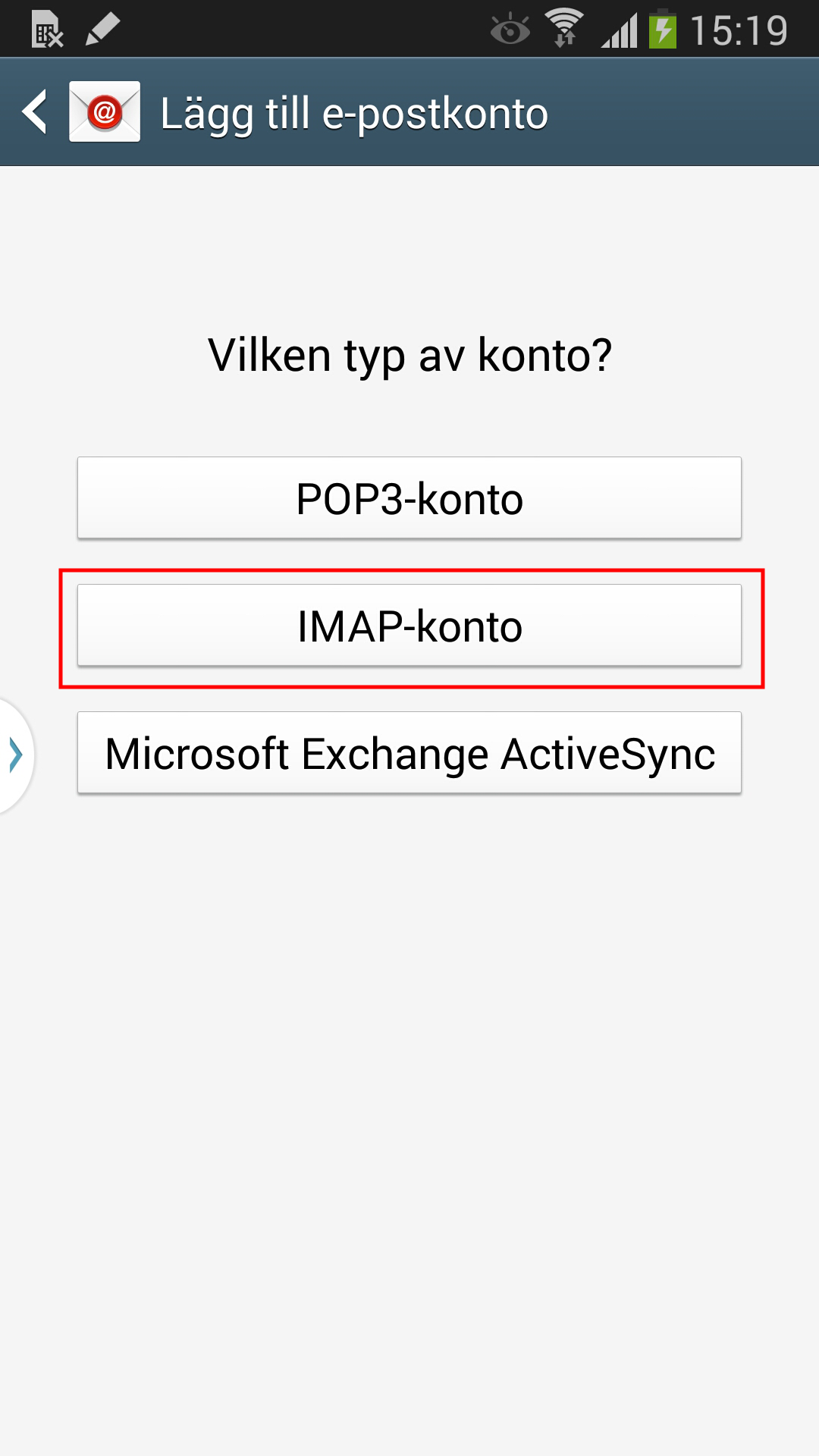The width and height of the screenshot is (819, 1456).
Task: Click the 15:19 clock in status bar
Action: [739, 31]
